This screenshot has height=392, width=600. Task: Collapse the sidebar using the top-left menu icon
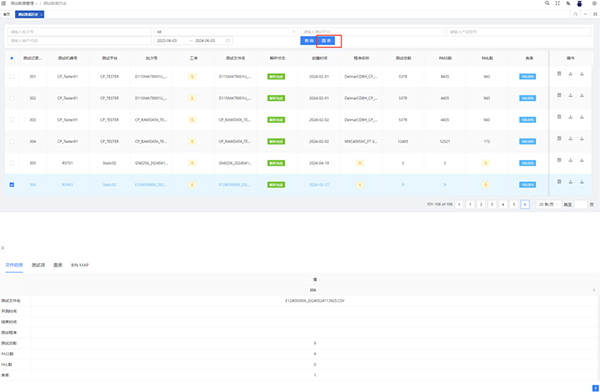3,3
